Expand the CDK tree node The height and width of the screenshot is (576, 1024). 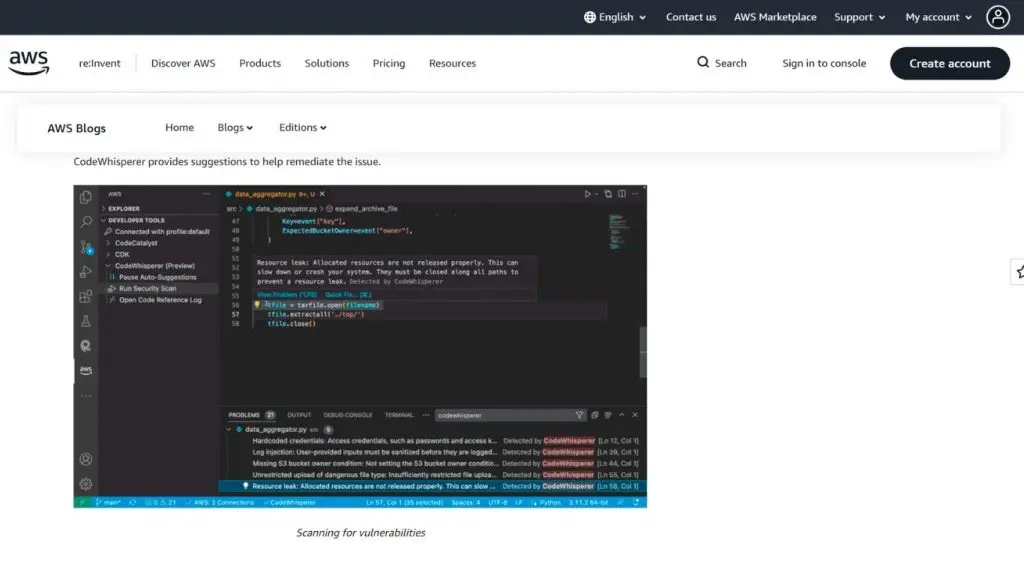click(x=108, y=255)
